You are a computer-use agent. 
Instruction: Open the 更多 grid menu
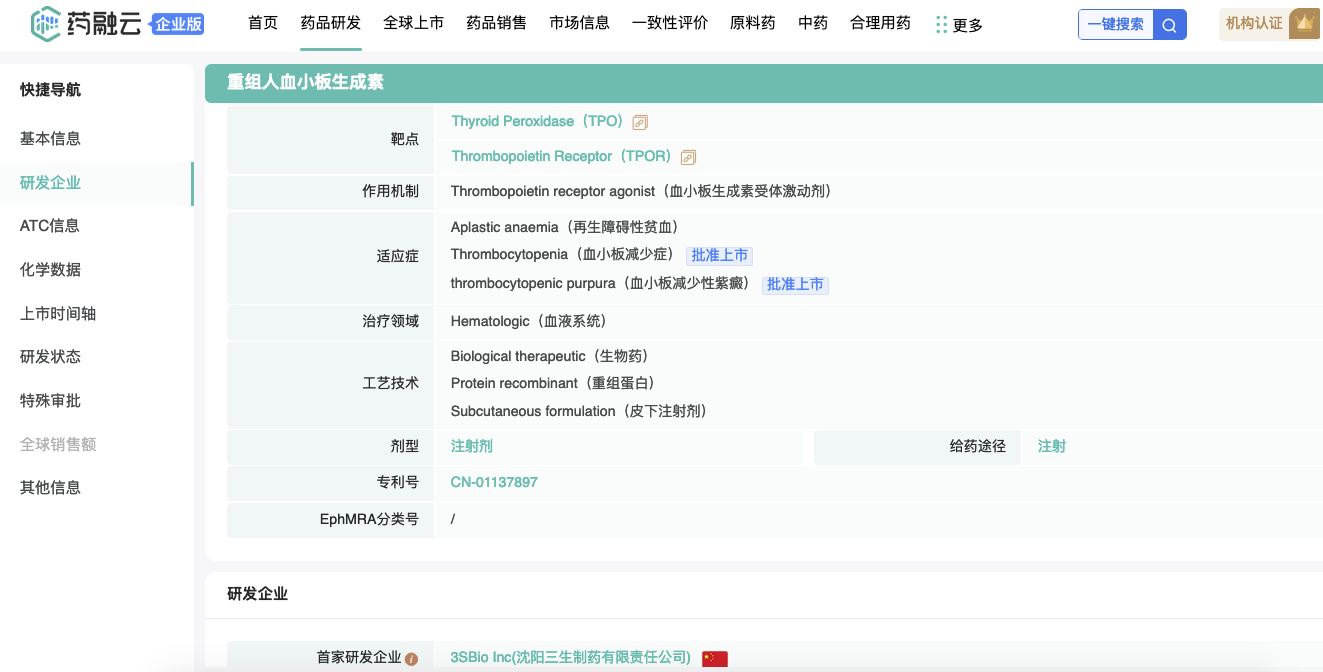click(x=958, y=25)
